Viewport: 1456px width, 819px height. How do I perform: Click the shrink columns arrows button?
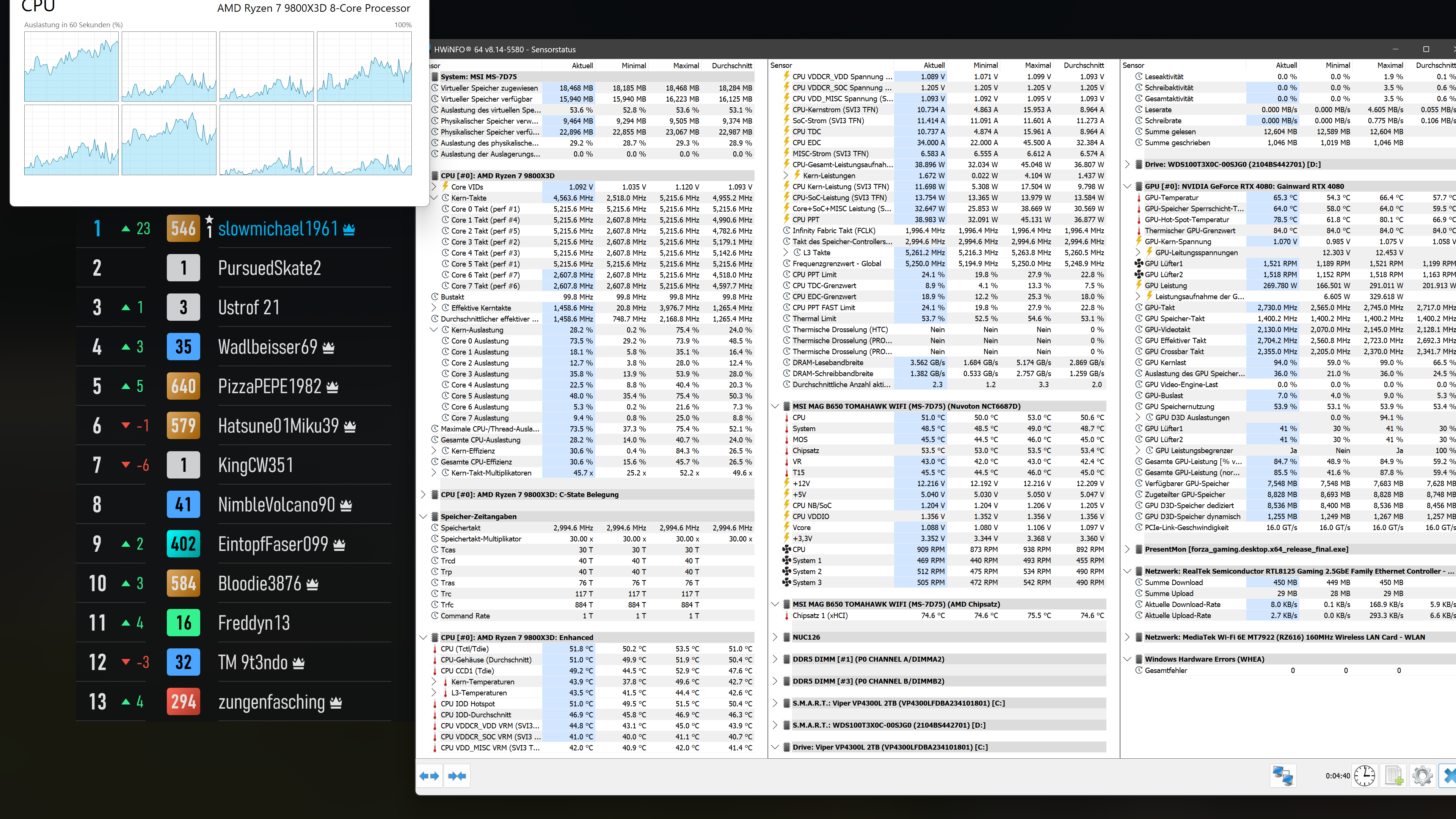457,776
